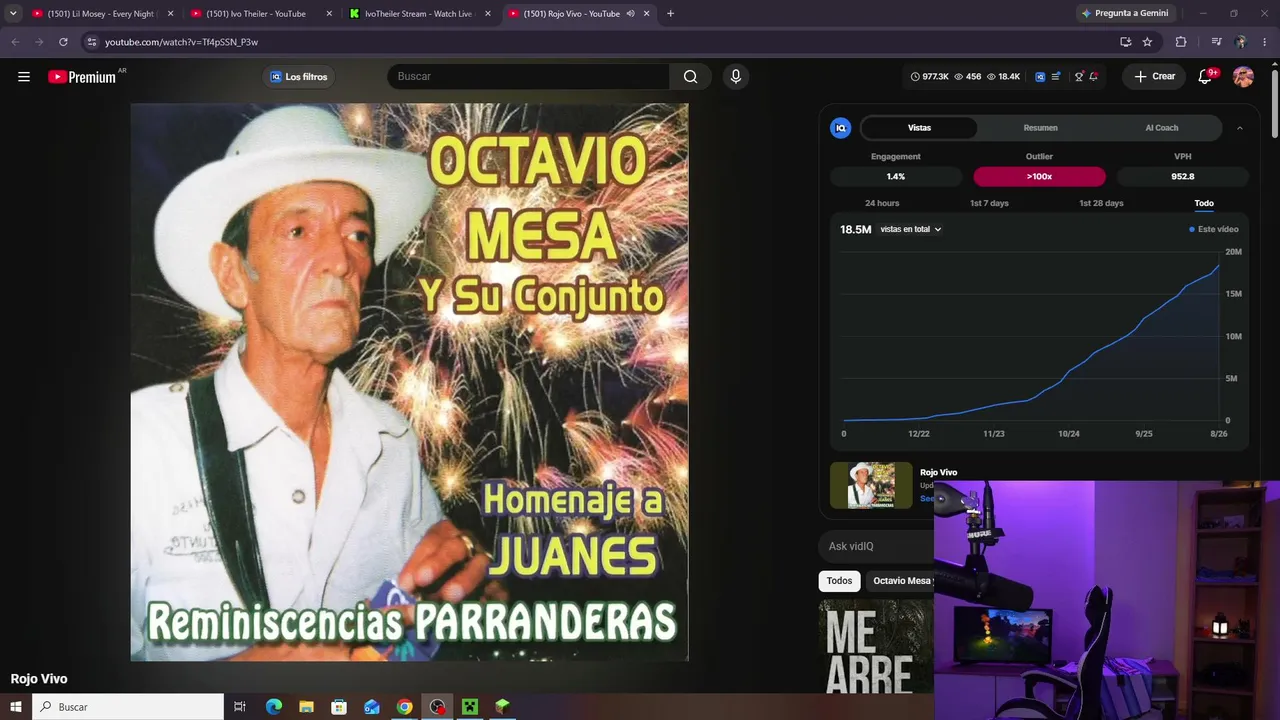Screen dimensions: 1280x720
Task: Click the Crear button
Action: (1154, 77)
